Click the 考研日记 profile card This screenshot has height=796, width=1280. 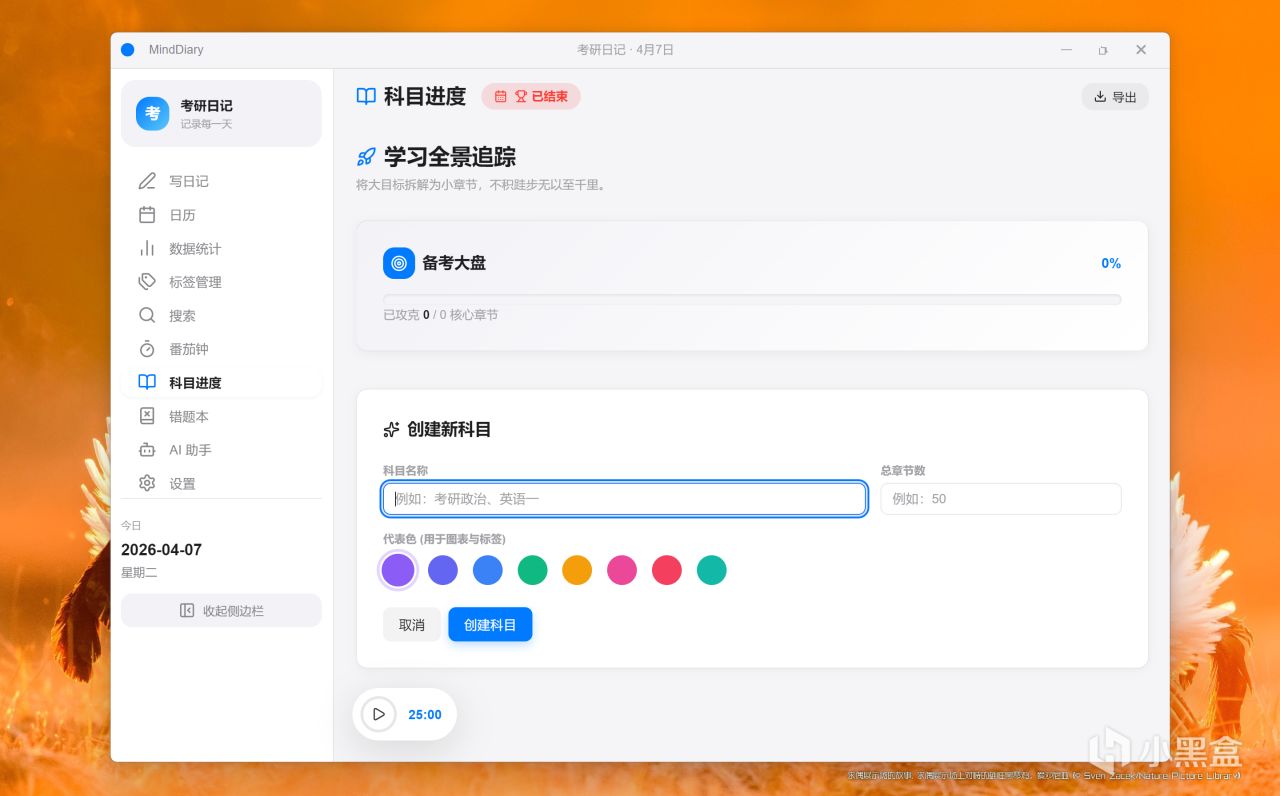click(x=221, y=114)
